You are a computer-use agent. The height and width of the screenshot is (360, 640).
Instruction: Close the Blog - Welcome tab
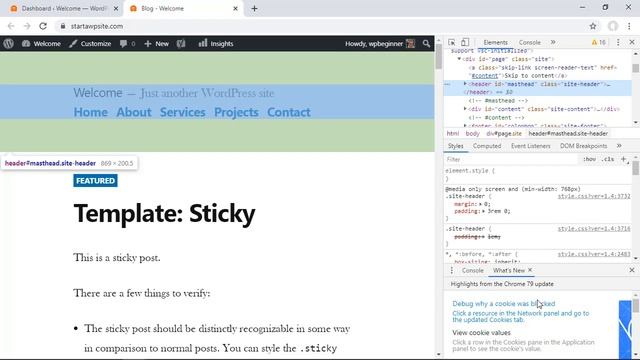click(x=236, y=9)
